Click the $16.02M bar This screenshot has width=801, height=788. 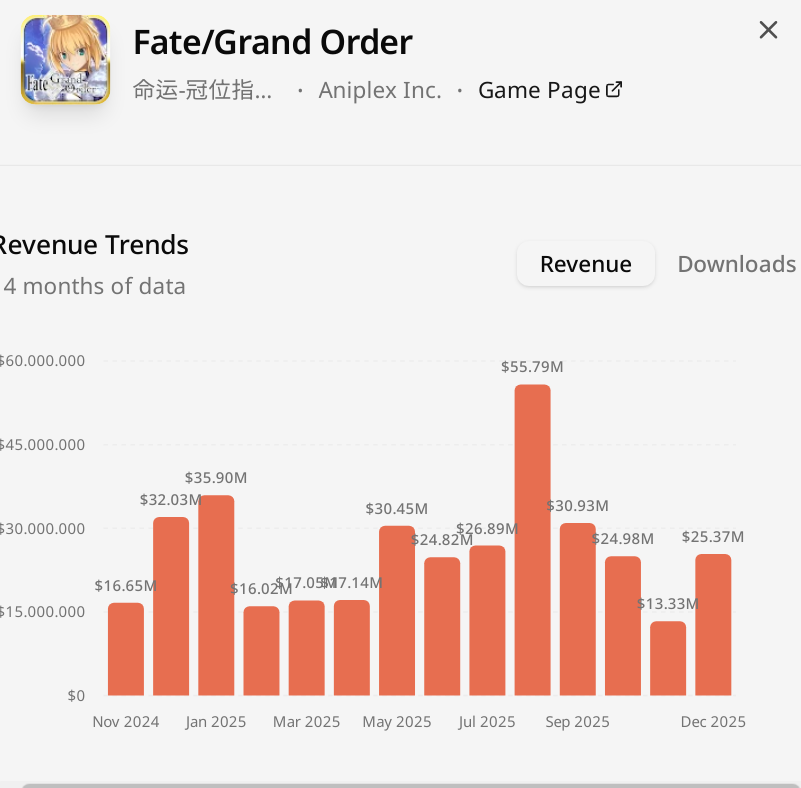261,651
